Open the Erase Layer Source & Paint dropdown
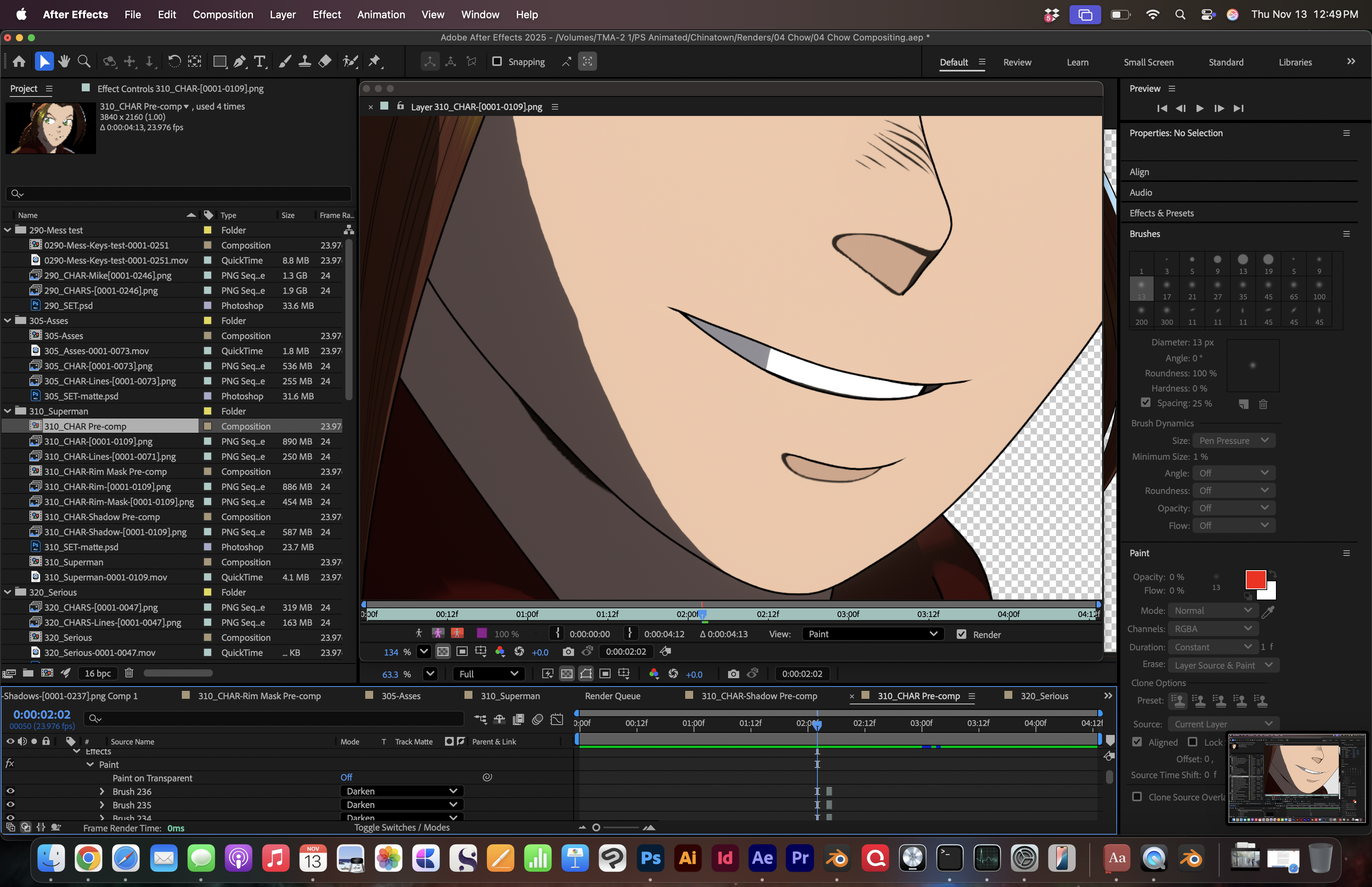The image size is (1372, 887). pos(1223,665)
